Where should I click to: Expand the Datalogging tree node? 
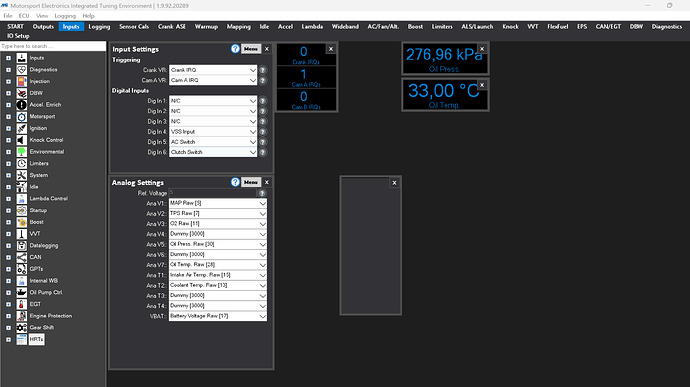[8, 246]
